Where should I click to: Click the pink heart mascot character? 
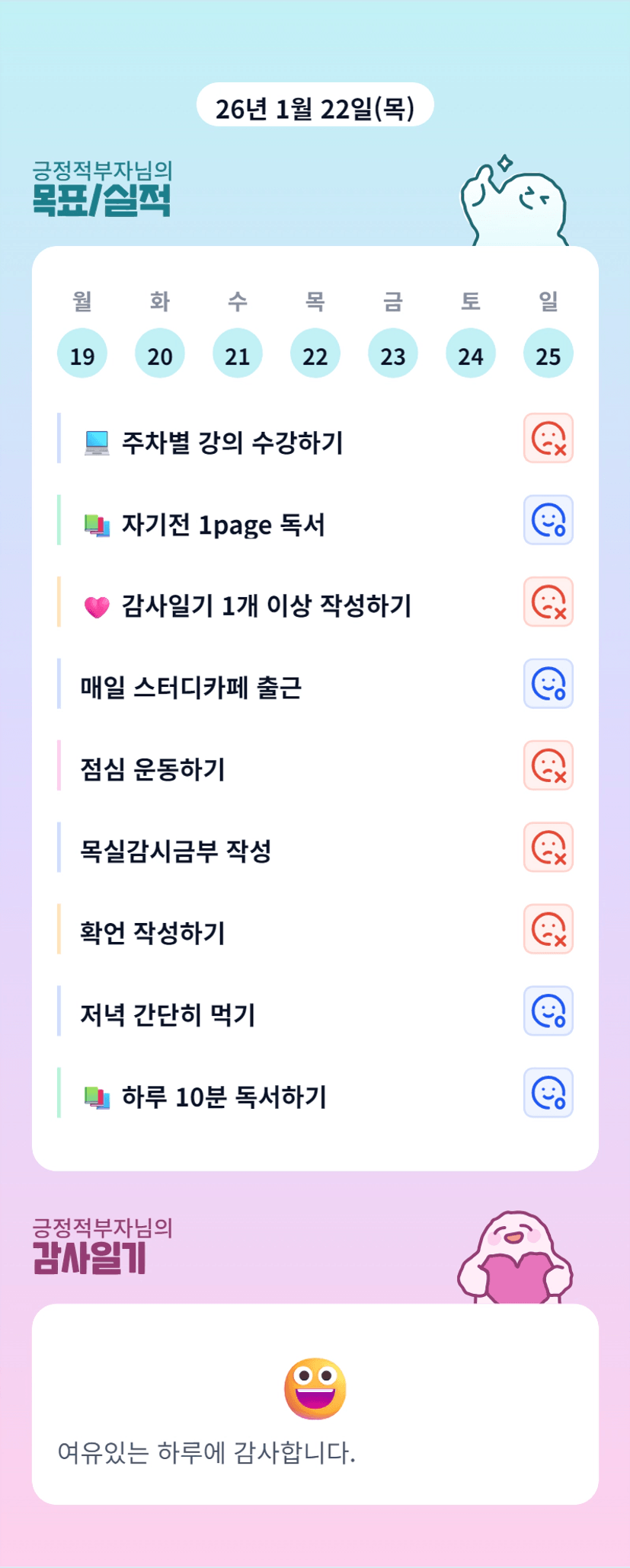point(515,1258)
